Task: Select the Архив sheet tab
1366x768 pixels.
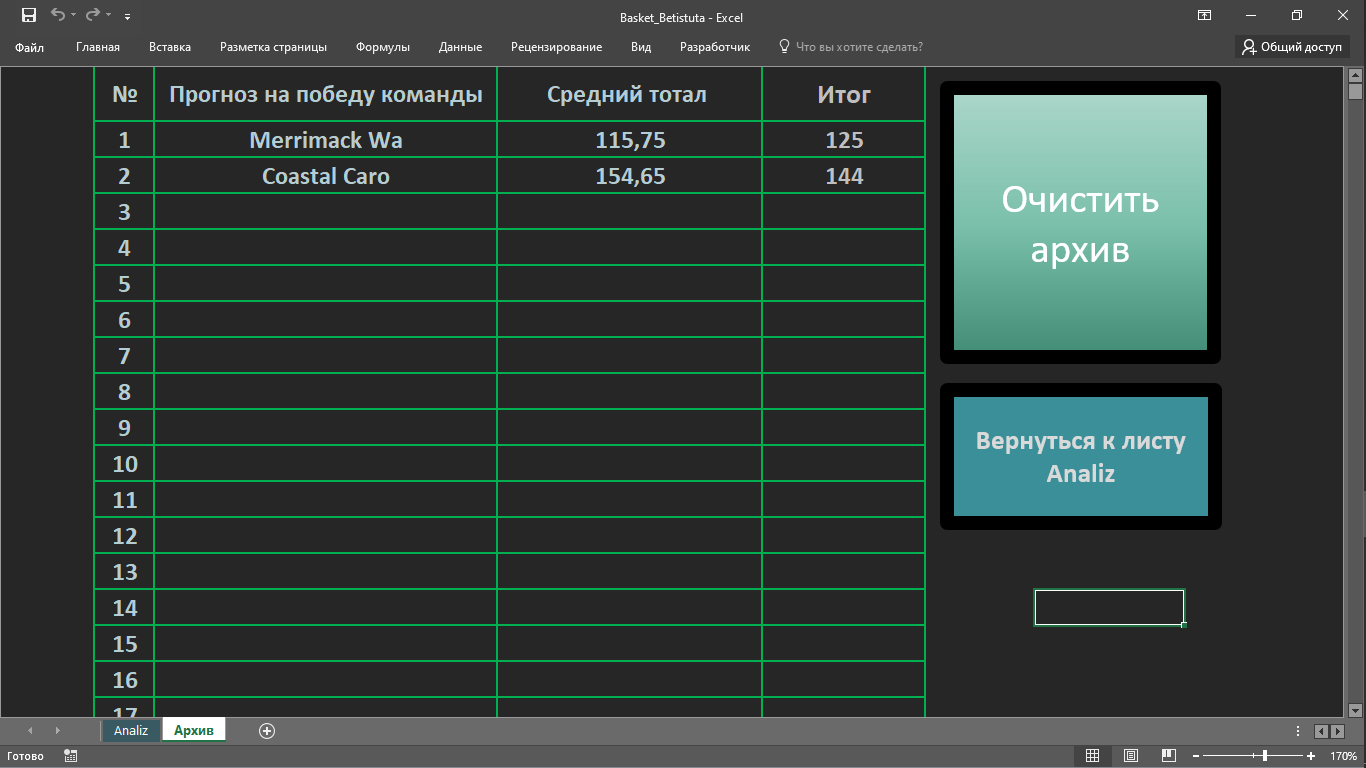Action: click(x=194, y=730)
